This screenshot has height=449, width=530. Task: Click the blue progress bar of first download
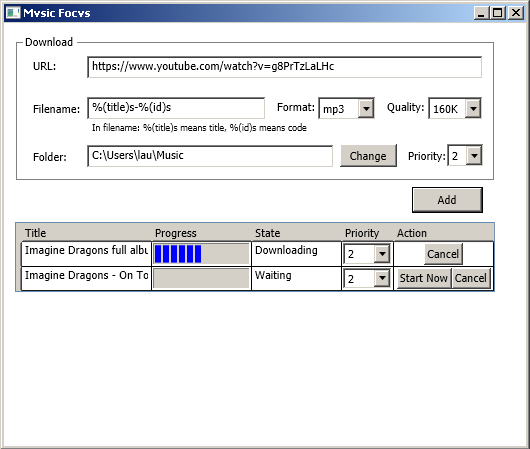[201, 254]
